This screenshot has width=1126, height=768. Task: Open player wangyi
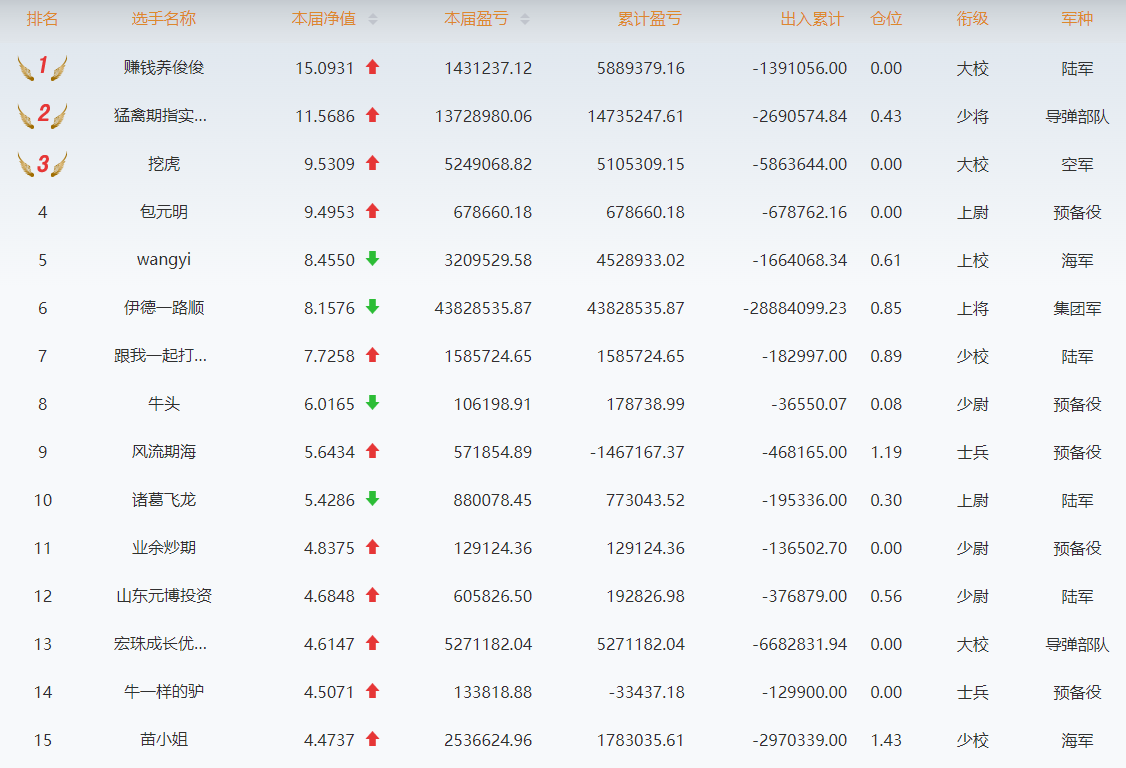click(164, 260)
